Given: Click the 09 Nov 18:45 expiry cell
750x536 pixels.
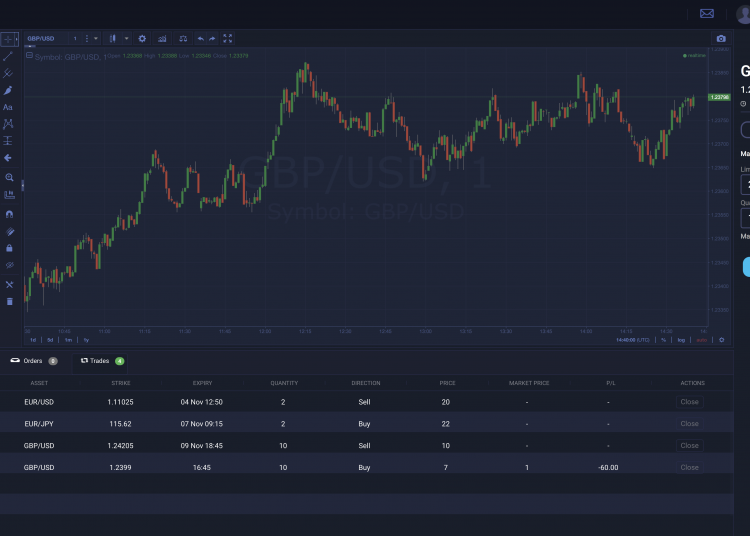Looking at the screenshot, I should (x=201, y=446).
